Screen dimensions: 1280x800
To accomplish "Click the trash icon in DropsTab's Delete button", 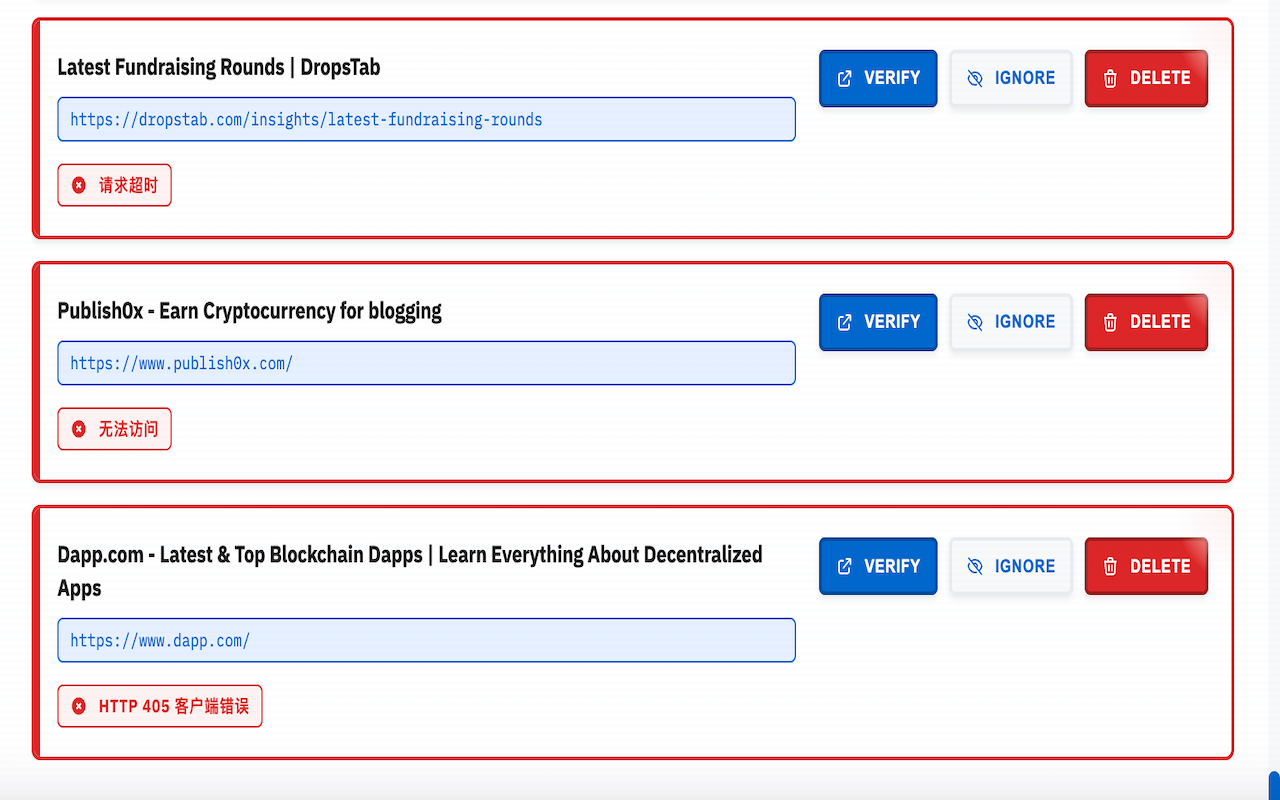I will coord(1110,78).
